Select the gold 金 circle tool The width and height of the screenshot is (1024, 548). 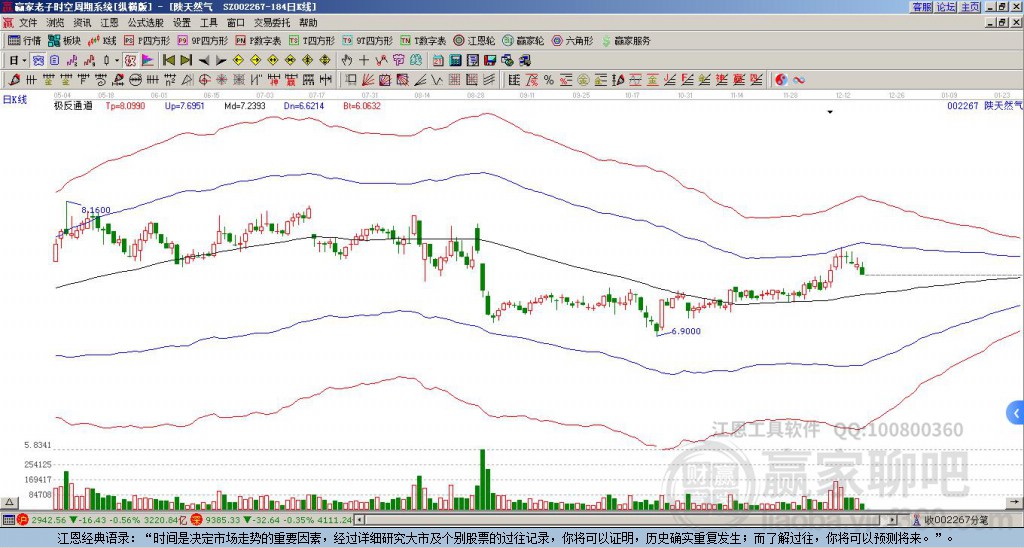583,80
